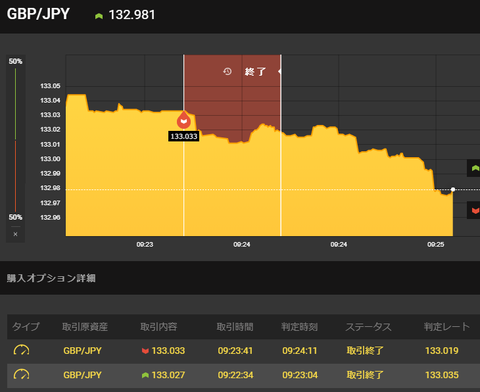Screen dimensions: 480x392
Task: Click the bottom 50% sentiment label
Action: (15, 217)
